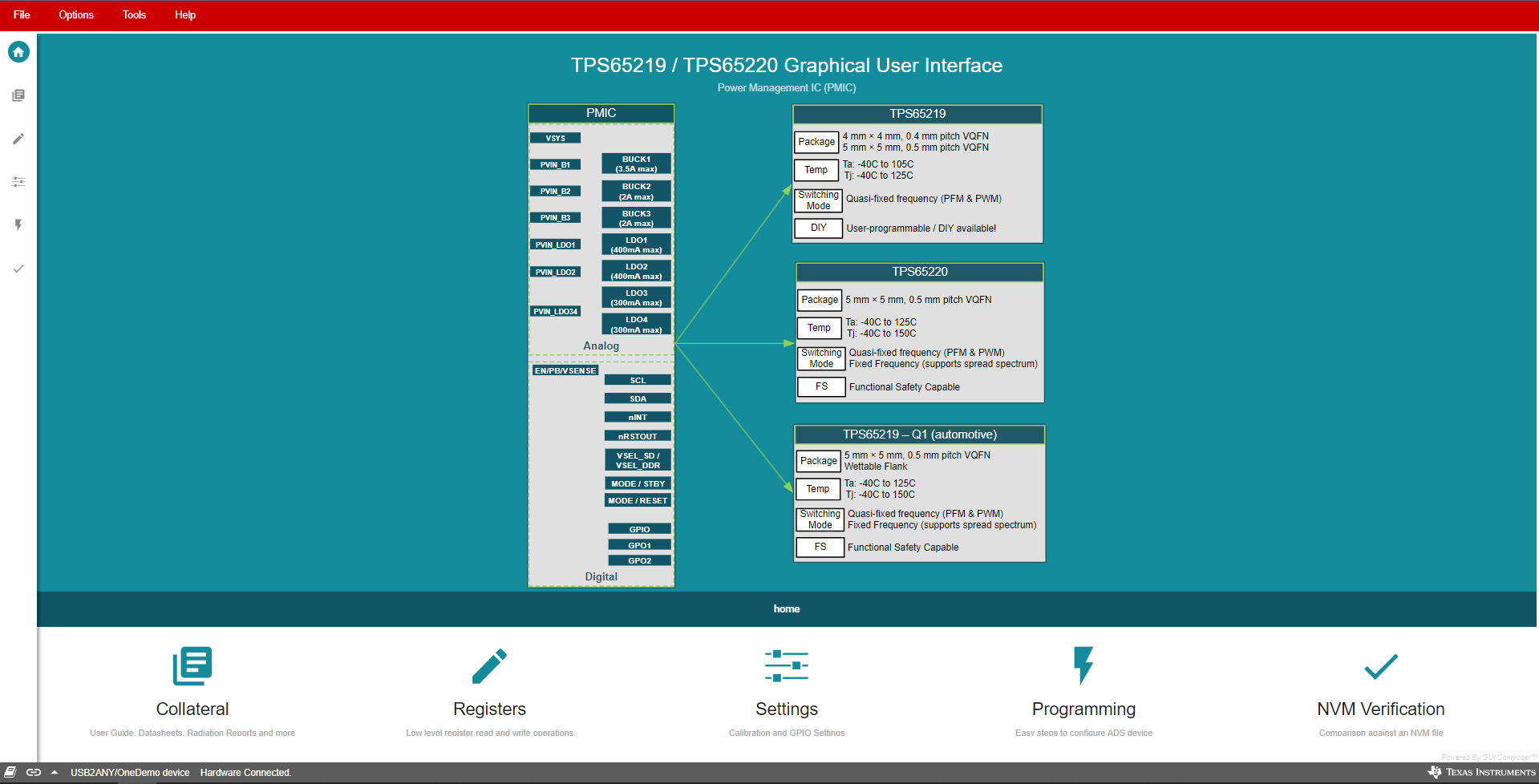
Task: Click the home tab banner
Action: pyautogui.click(x=786, y=608)
